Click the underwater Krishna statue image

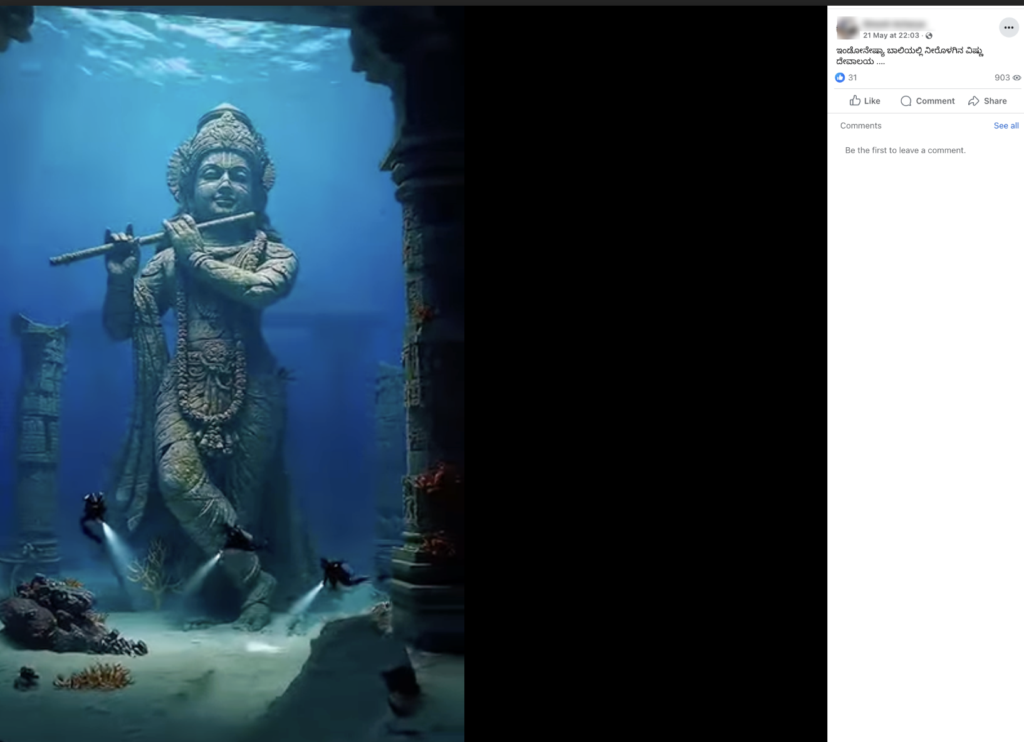click(x=232, y=374)
